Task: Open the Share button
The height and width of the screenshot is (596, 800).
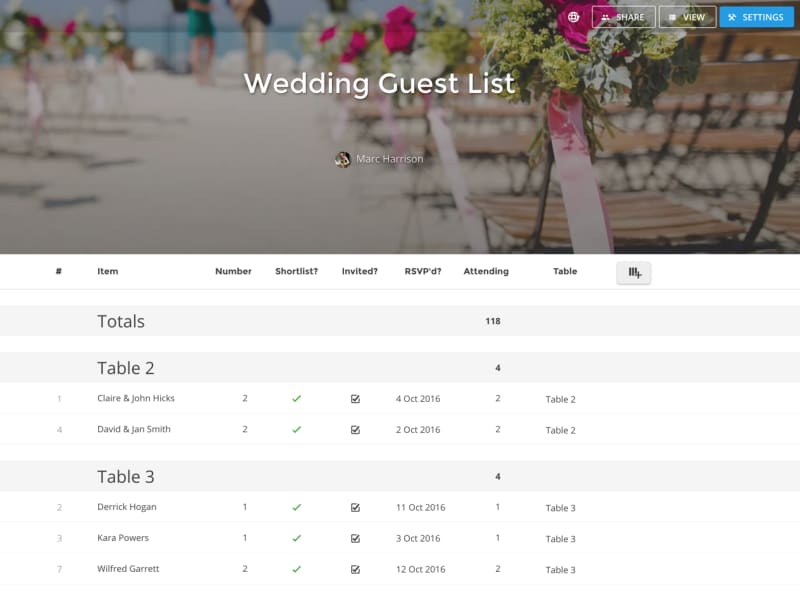Action: point(623,17)
